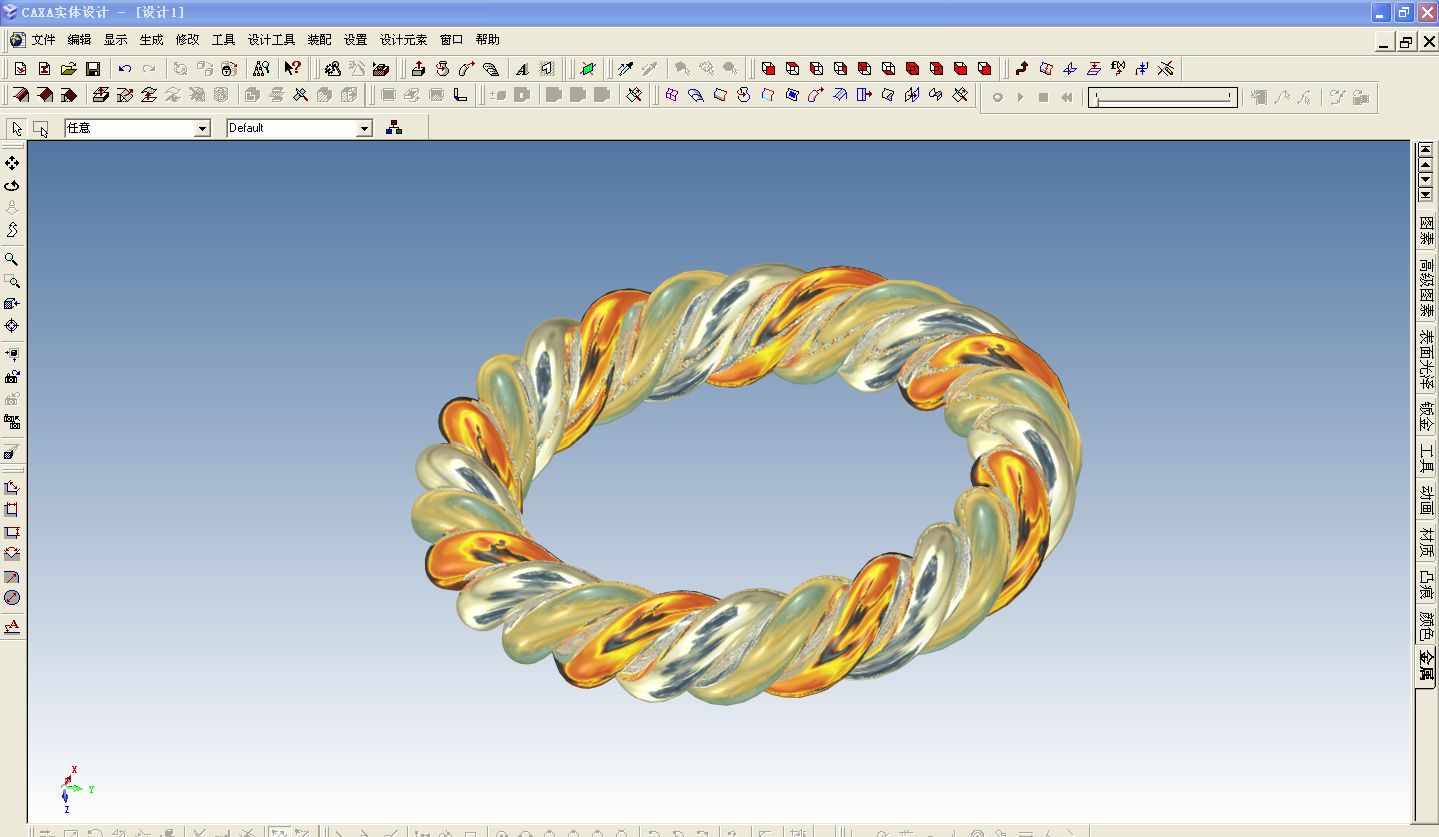The height and width of the screenshot is (837, 1439).
Task: Switch to the 金属 catalog tab
Action: click(1426, 667)
